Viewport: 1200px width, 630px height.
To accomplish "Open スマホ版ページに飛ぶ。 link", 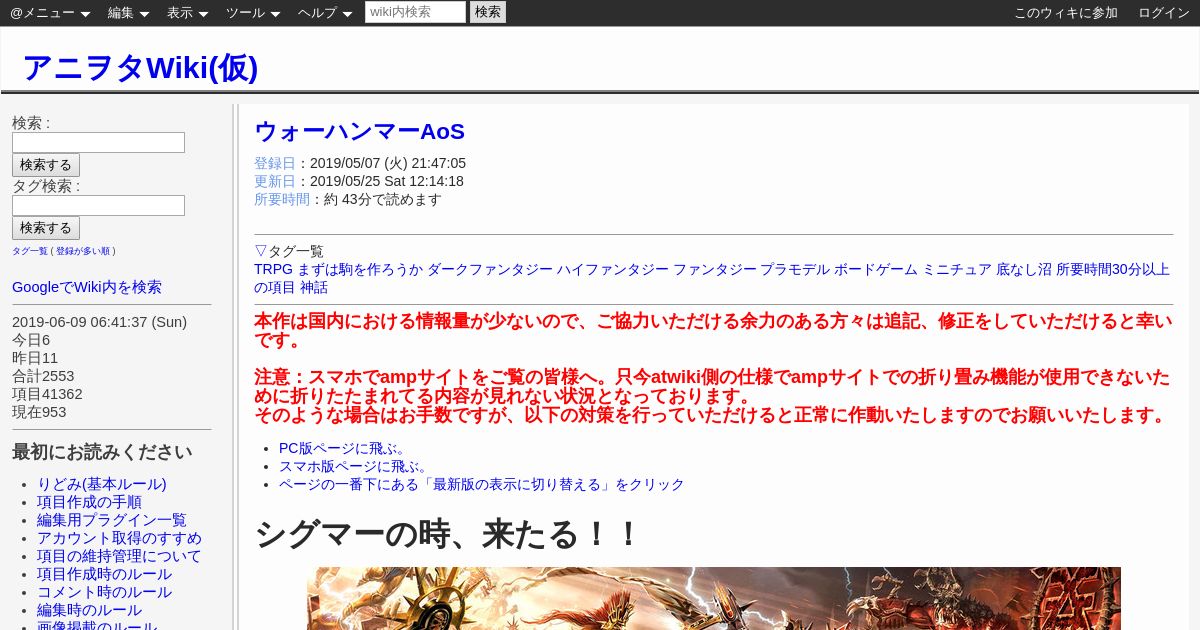I will pos(354,466).
